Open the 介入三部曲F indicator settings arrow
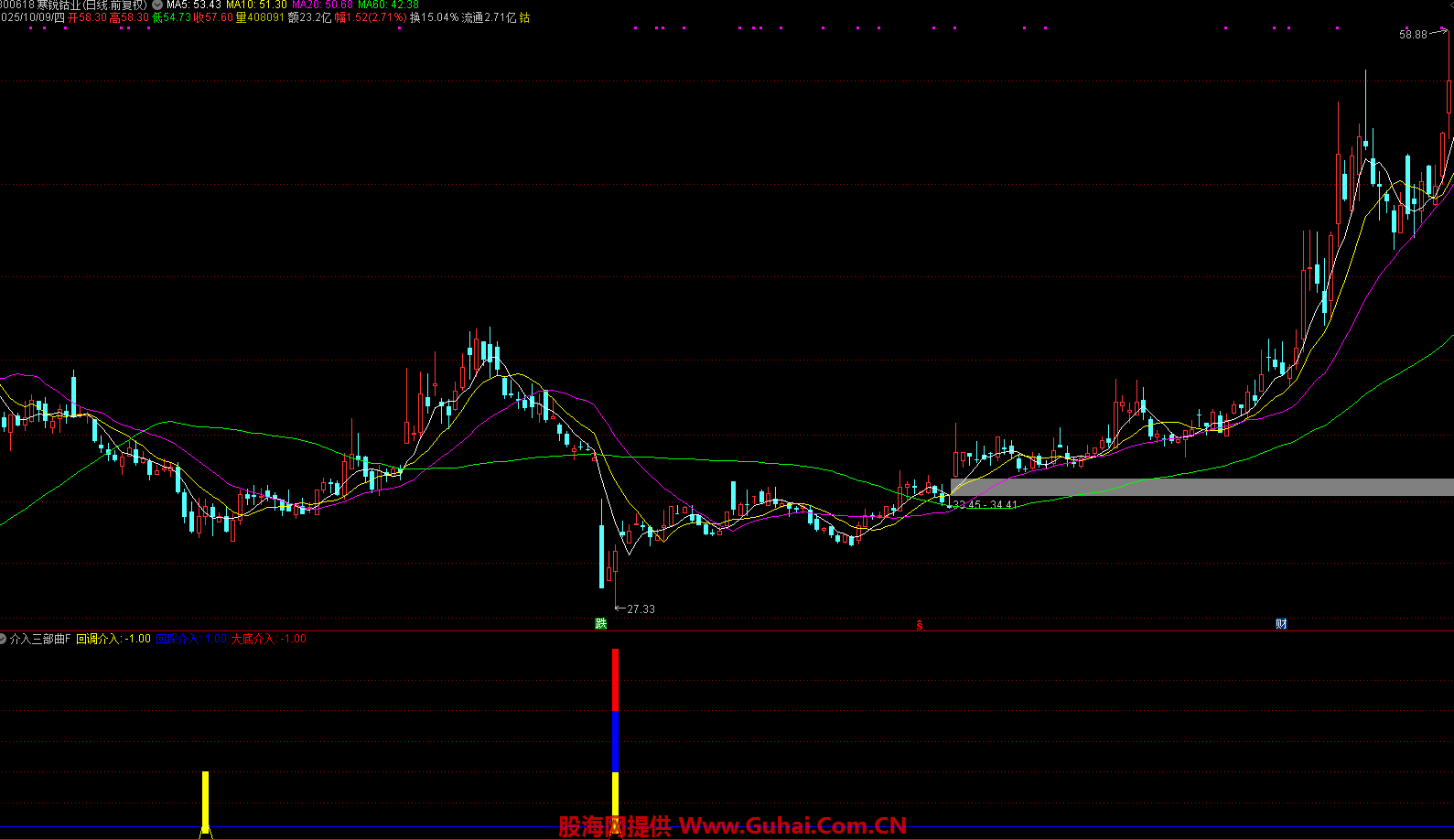The width and height of the screenshot is (1454, 840). tap(3, 639)
